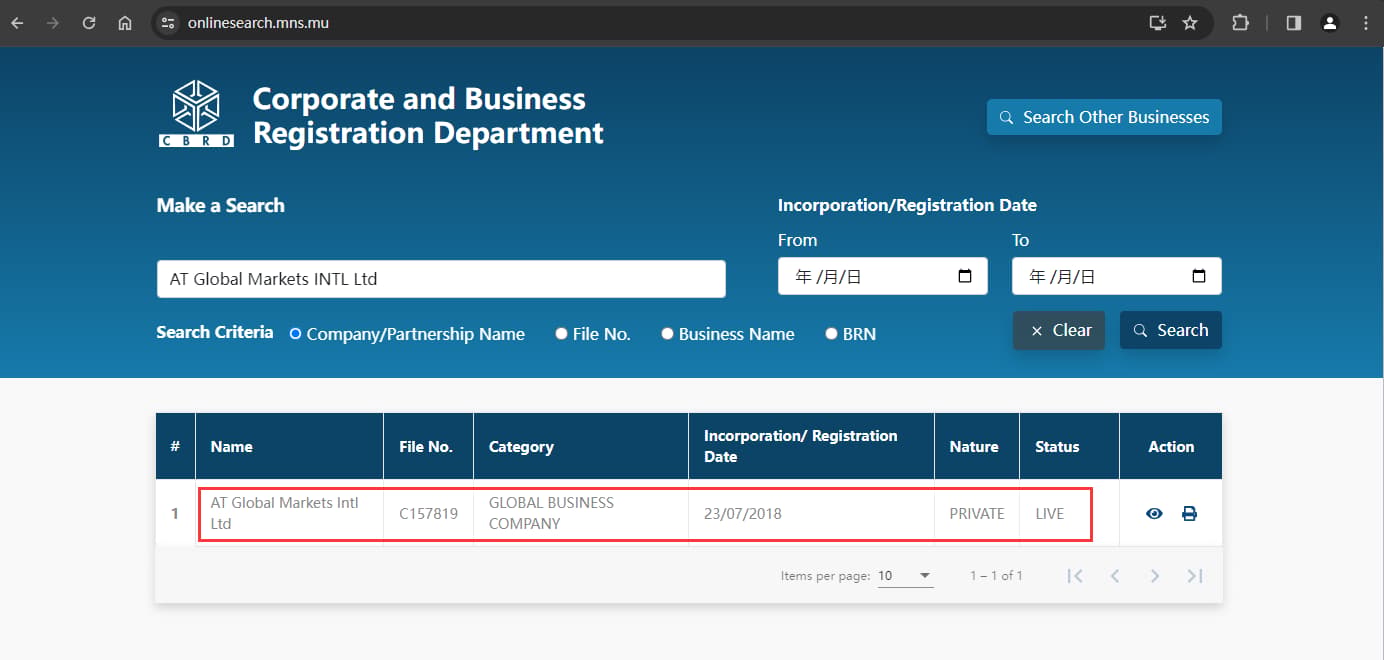Choose BRN as search criteria
The width and height of the screenshot is (1384, 660).
pyautogui.click(x=850, y=334)
